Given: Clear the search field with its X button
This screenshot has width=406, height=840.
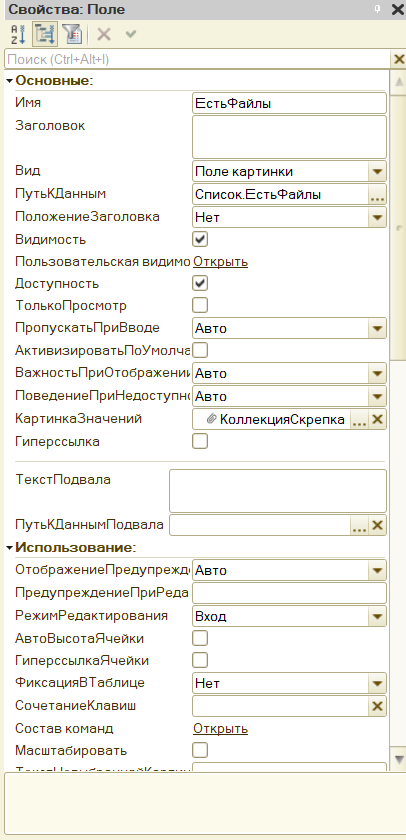Looking at the screenshot, I should [399, 59].
